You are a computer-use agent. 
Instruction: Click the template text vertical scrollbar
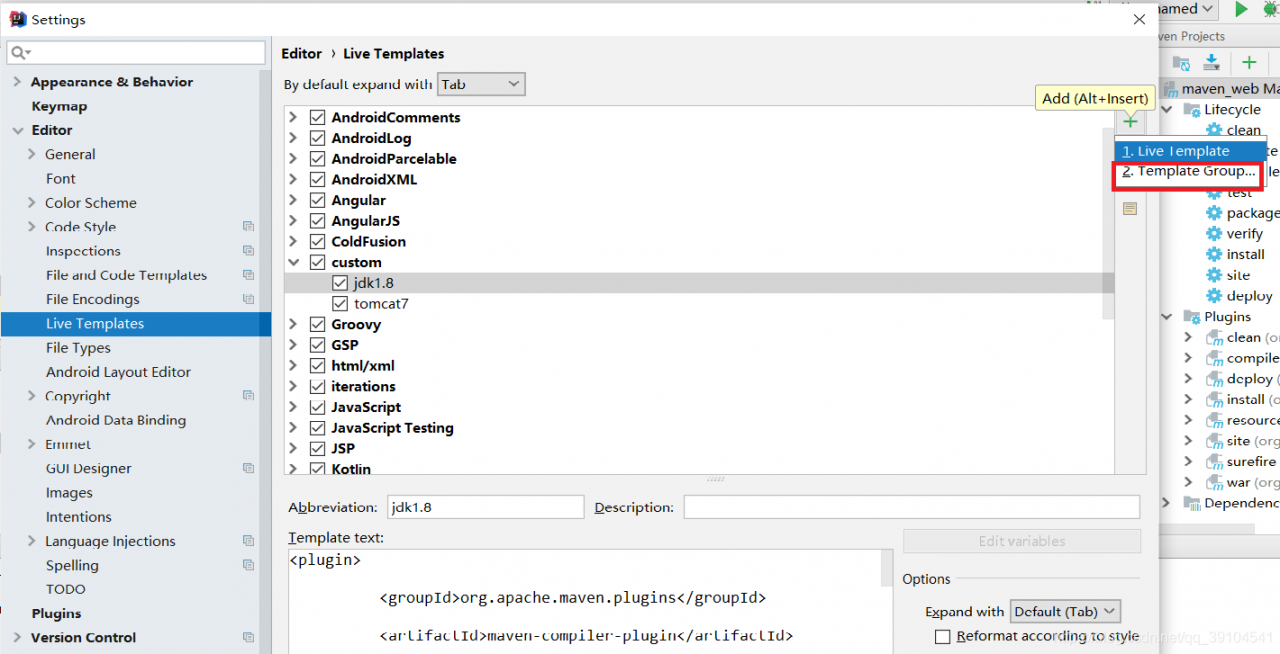coord(887,568)
